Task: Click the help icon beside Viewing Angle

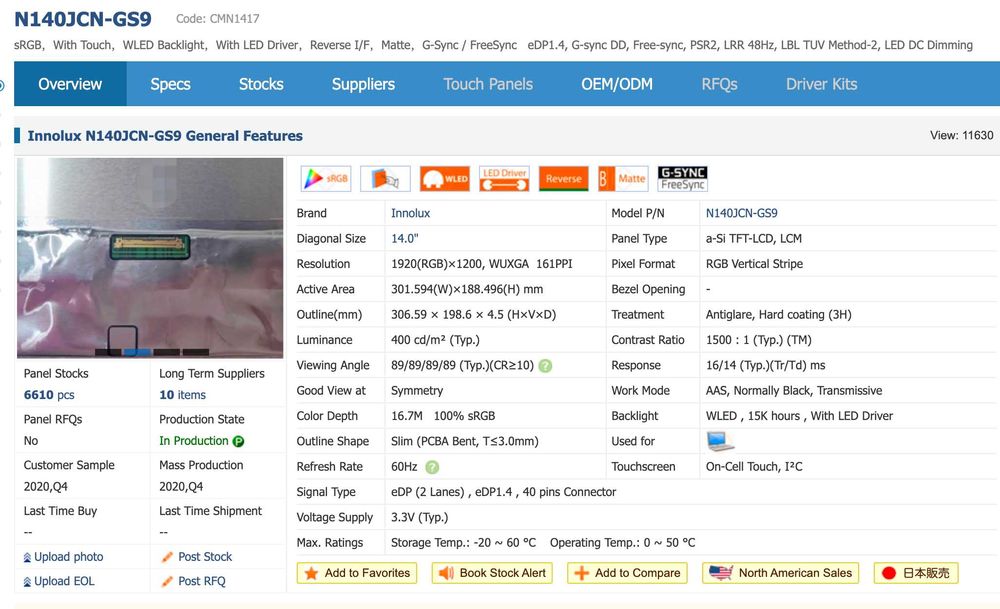Action: (x=545, y=366)
